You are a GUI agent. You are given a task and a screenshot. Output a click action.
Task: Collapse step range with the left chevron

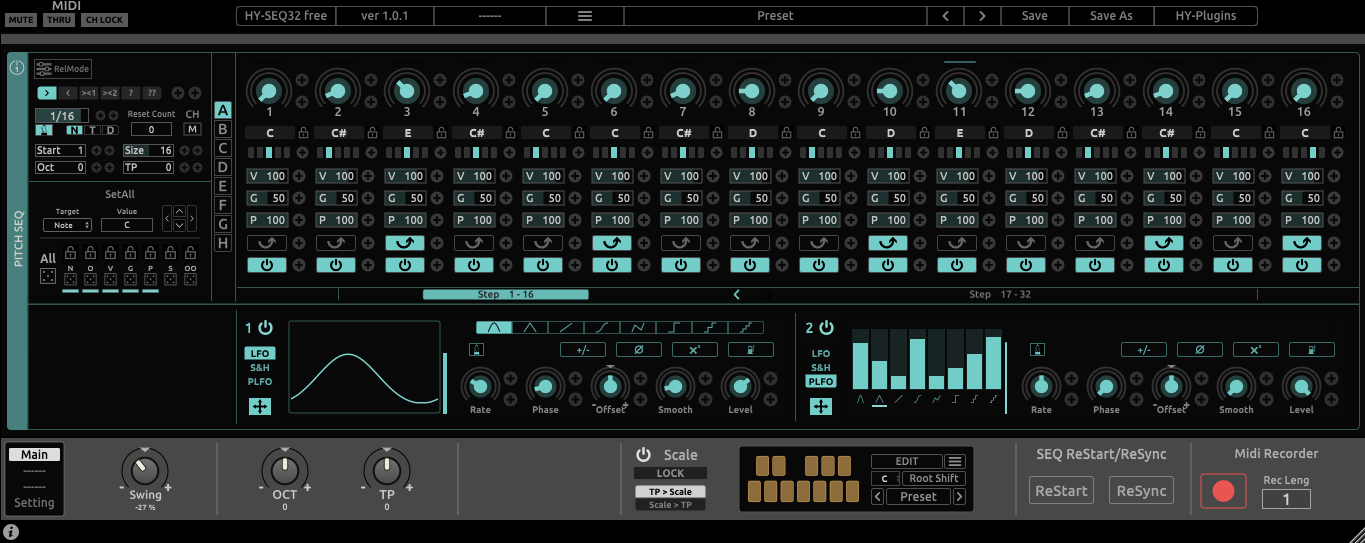tap(737, 295)
